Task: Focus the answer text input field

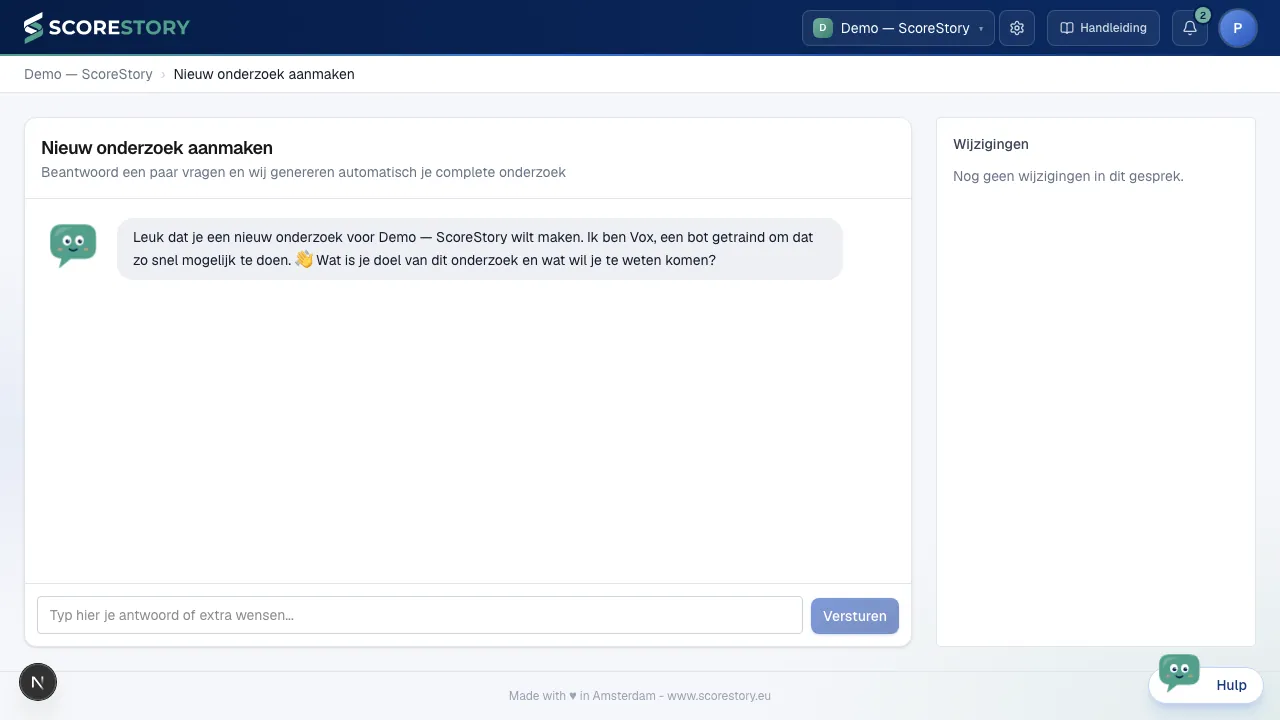Action: point(420,615)
